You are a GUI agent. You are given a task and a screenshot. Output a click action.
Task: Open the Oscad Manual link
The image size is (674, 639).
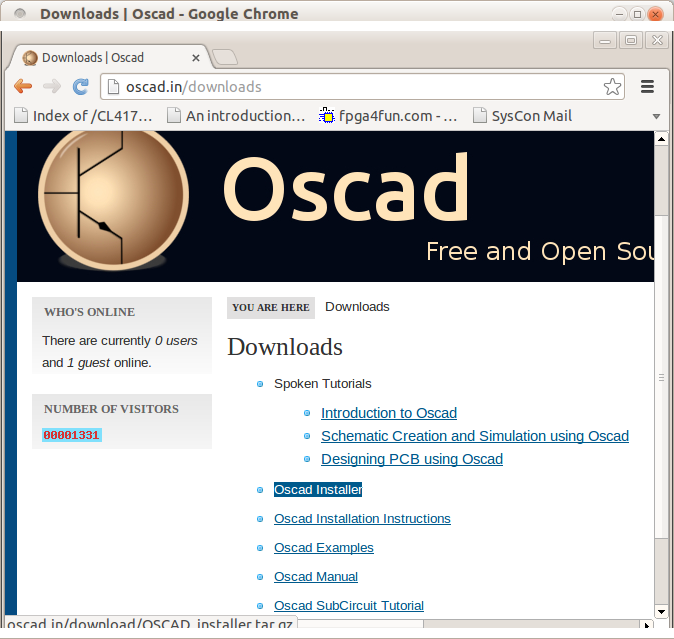316,577
